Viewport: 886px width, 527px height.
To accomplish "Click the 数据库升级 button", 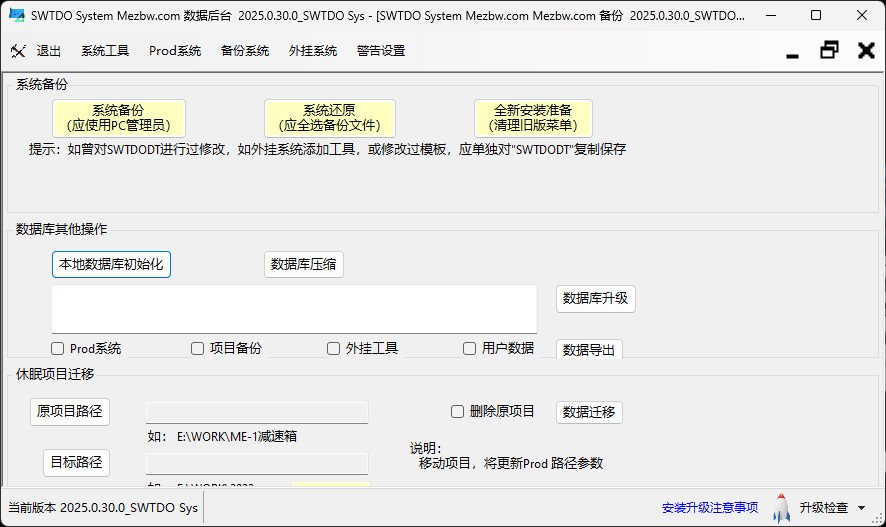I will coord(595,298).
